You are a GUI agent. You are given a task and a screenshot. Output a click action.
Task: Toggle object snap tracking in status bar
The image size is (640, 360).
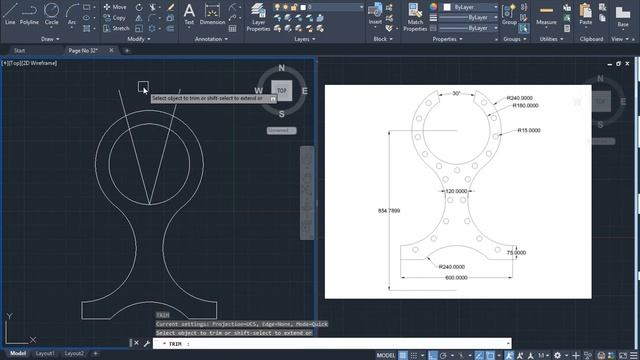[x=479, y=356]
